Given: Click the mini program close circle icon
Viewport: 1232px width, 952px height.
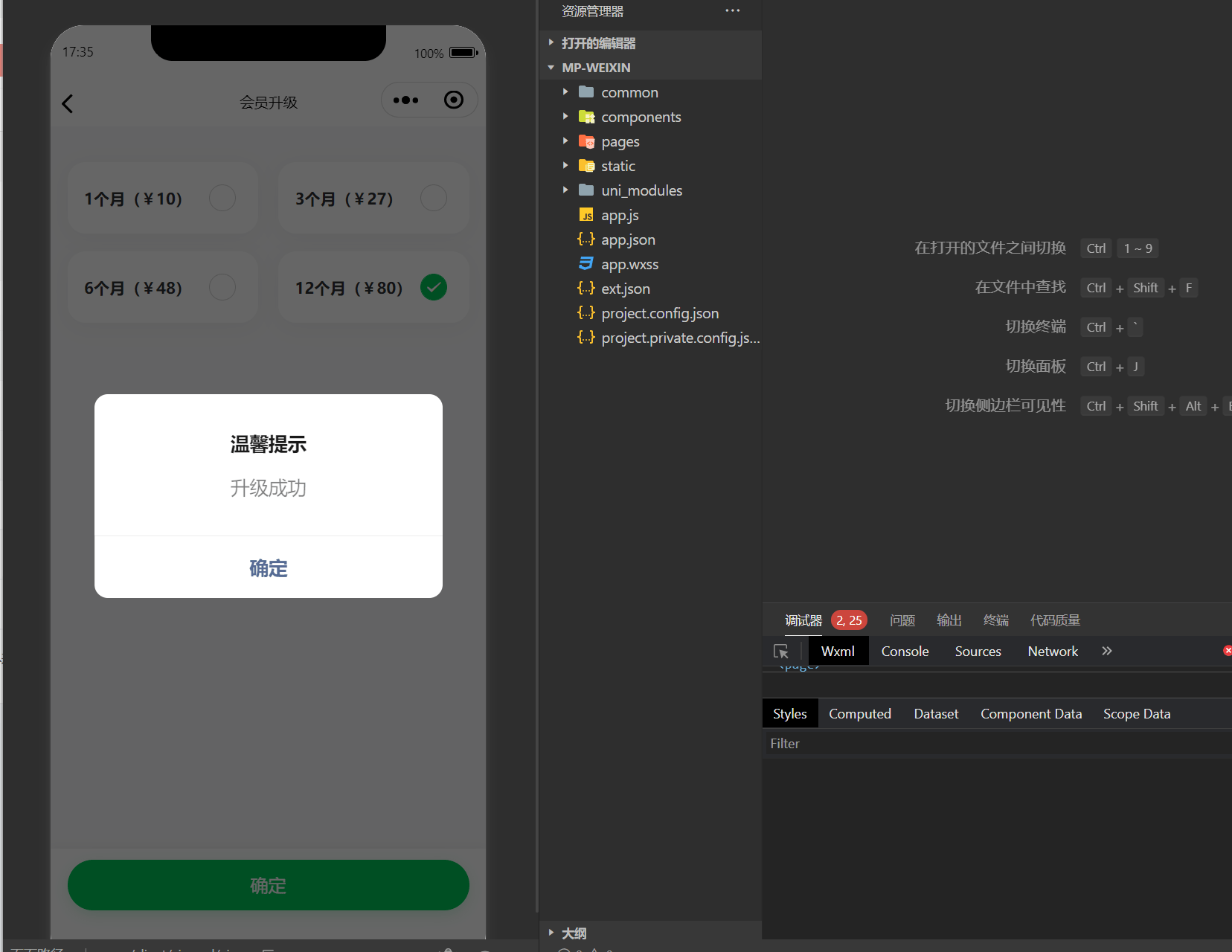Looking at the screenshot, I should tap(453, 100).
